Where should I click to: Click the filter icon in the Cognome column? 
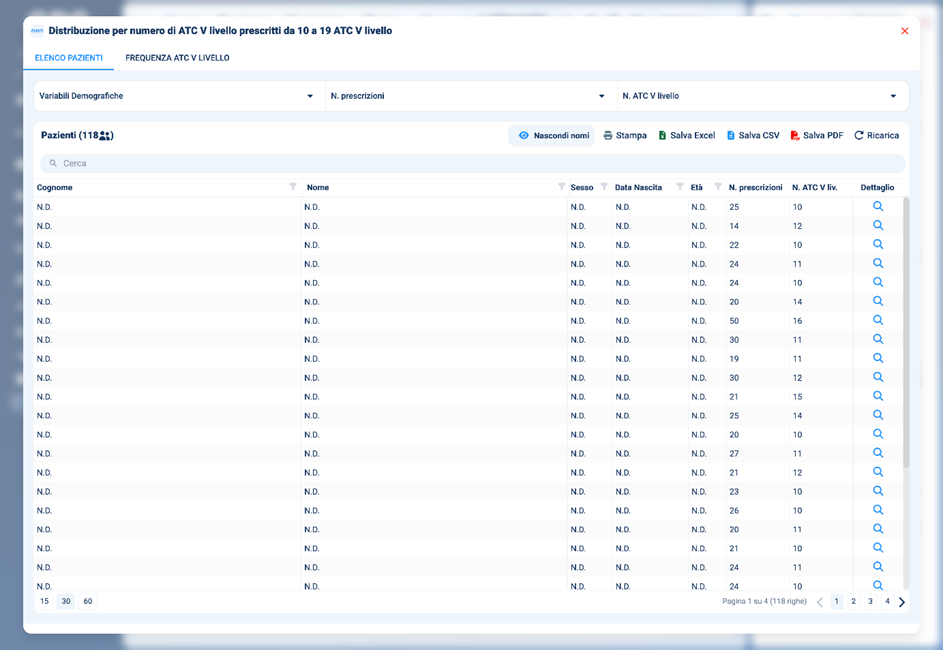tap(293, 187)
